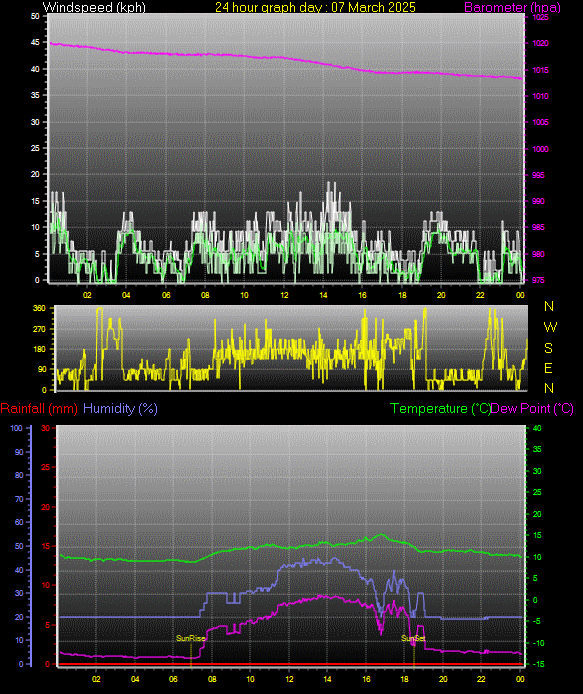Click the Temperature (°C) legend label

pyautogui.click(x=440, y=408)
